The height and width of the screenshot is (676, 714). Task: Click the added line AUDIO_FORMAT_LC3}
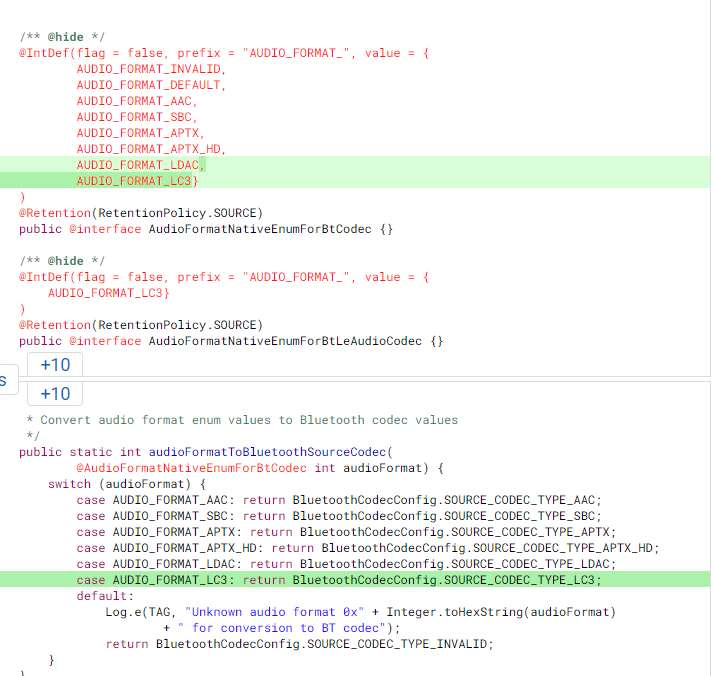click(x=137, y=181)
